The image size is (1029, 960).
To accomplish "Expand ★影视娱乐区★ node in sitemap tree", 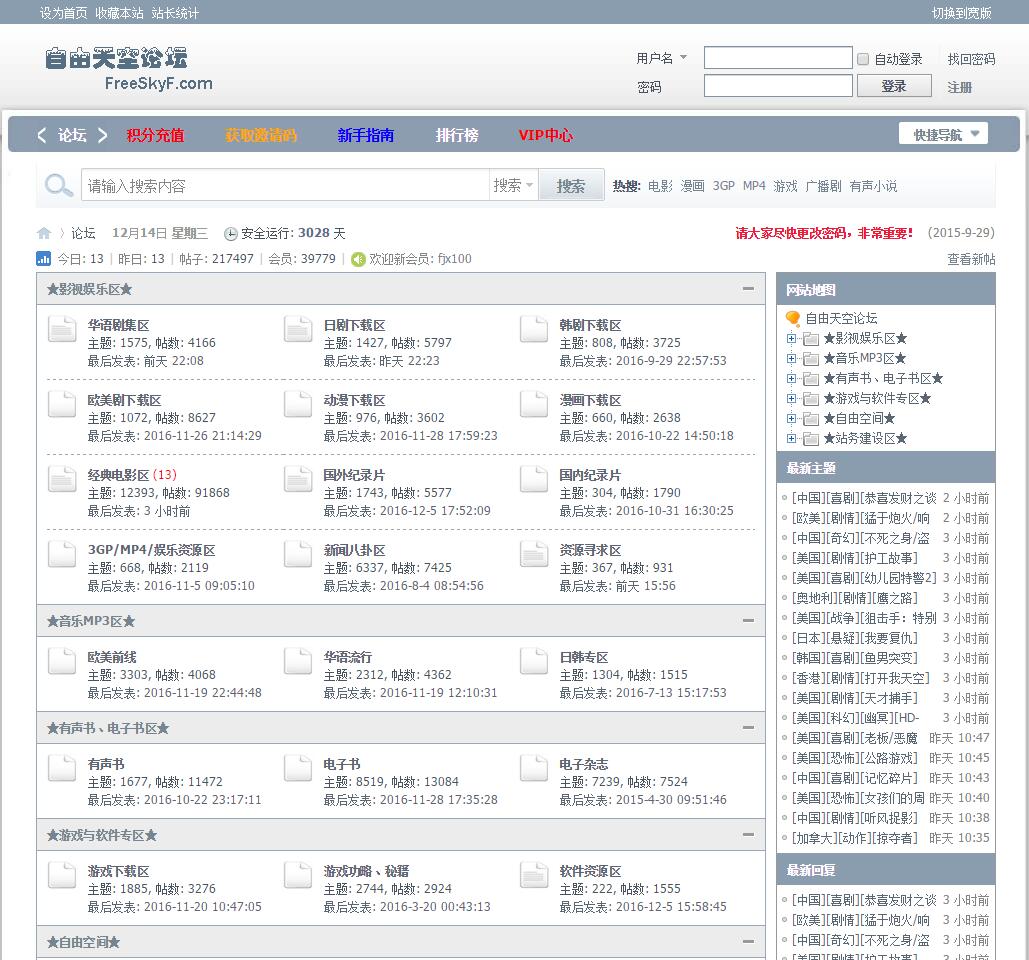I will [x=791, y=339].
